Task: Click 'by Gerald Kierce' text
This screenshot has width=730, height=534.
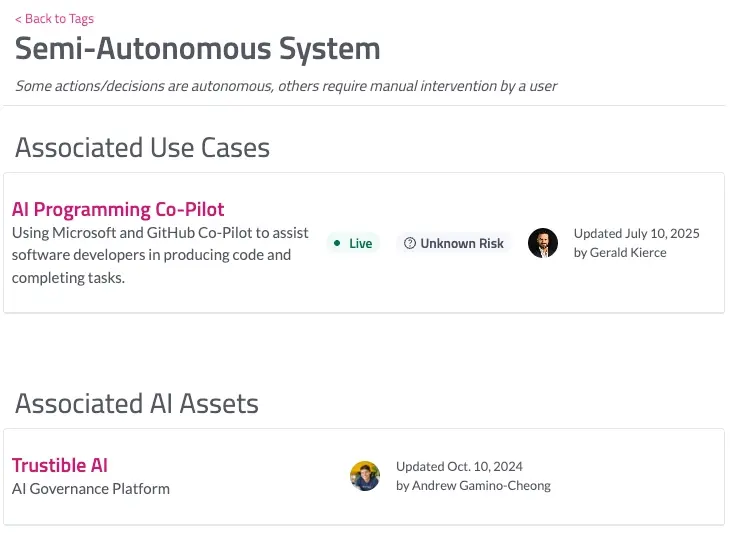Action: coord(620,252)
